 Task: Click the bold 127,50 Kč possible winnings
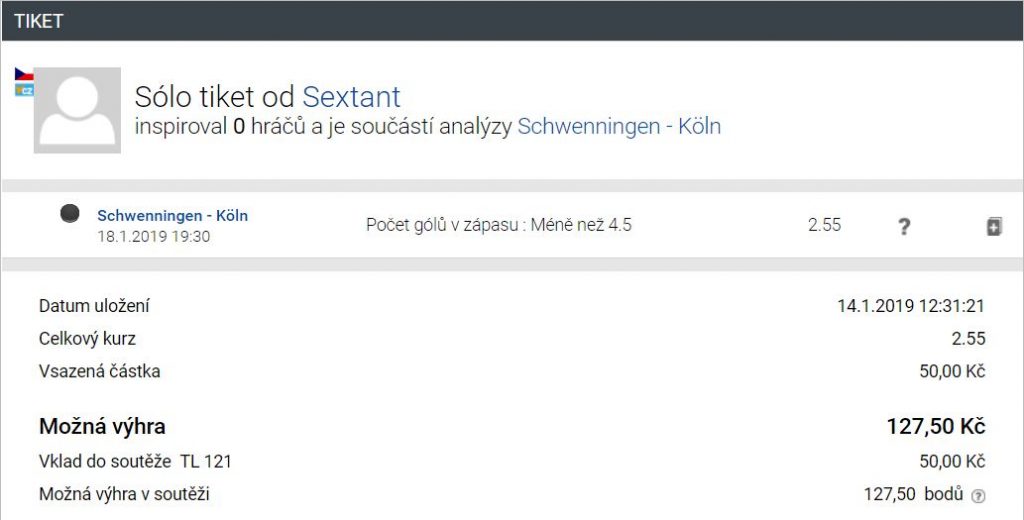point(935,427)
